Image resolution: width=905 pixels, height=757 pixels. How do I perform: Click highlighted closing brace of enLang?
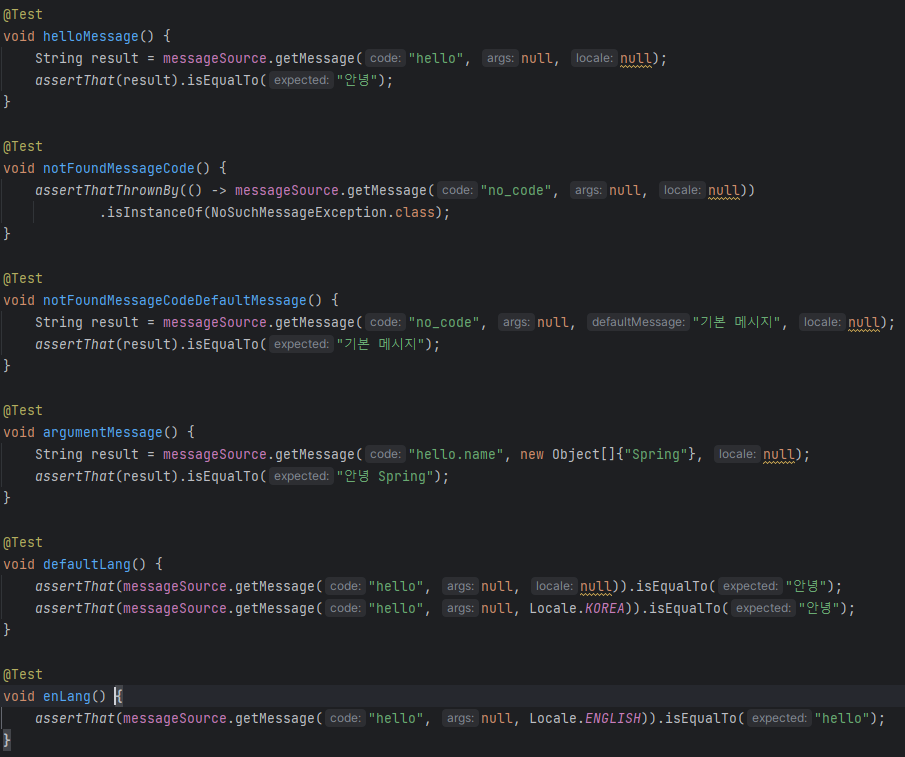tap(7, 740)
